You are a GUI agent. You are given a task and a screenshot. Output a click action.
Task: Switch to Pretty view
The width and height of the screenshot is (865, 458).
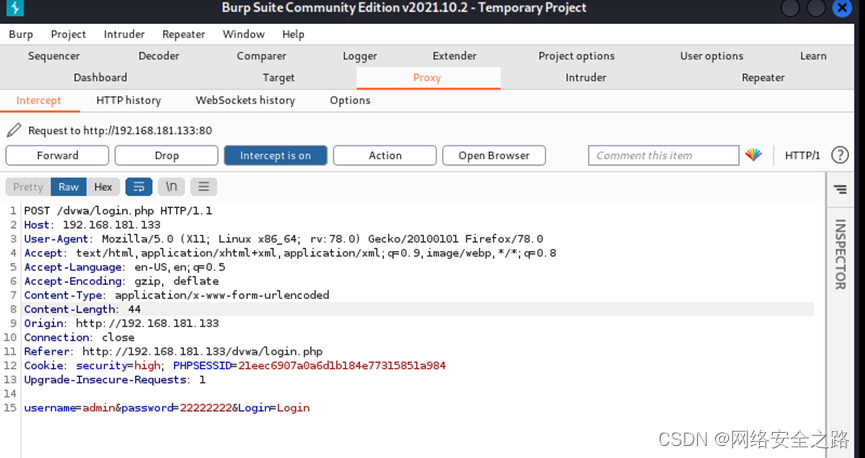coord(28,187)
